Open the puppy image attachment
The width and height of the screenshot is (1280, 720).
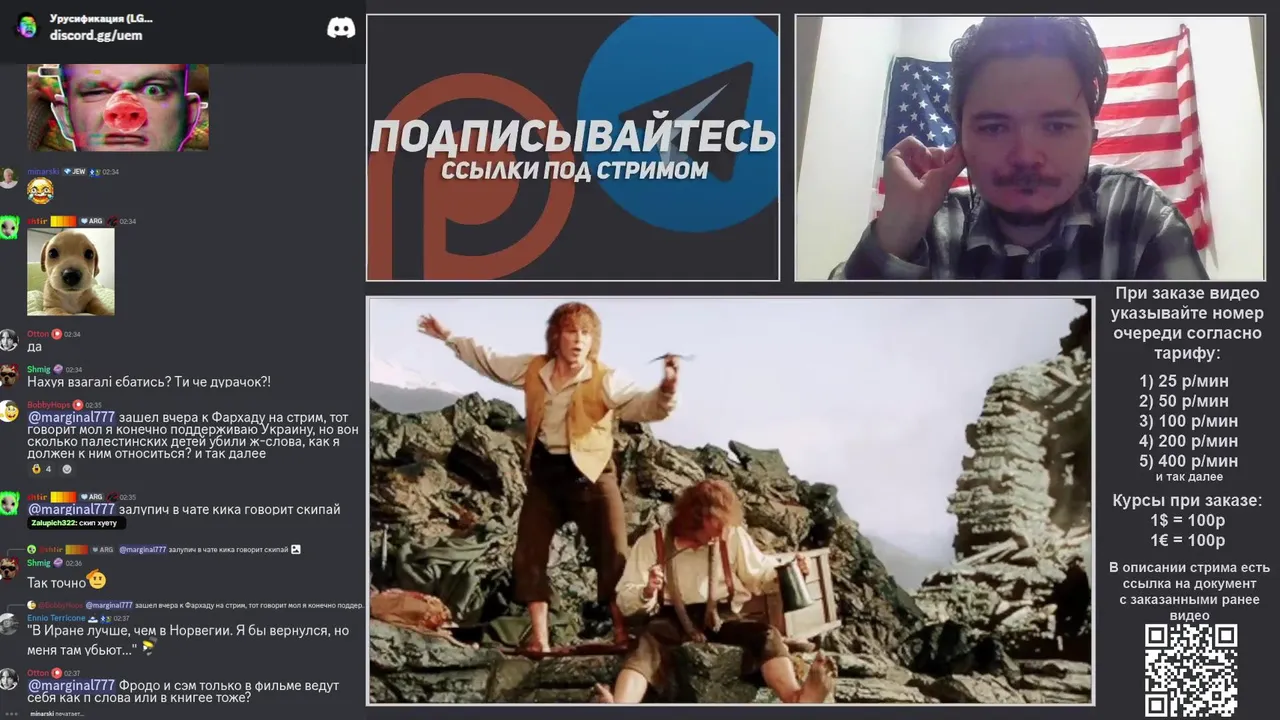click(70, 272)
